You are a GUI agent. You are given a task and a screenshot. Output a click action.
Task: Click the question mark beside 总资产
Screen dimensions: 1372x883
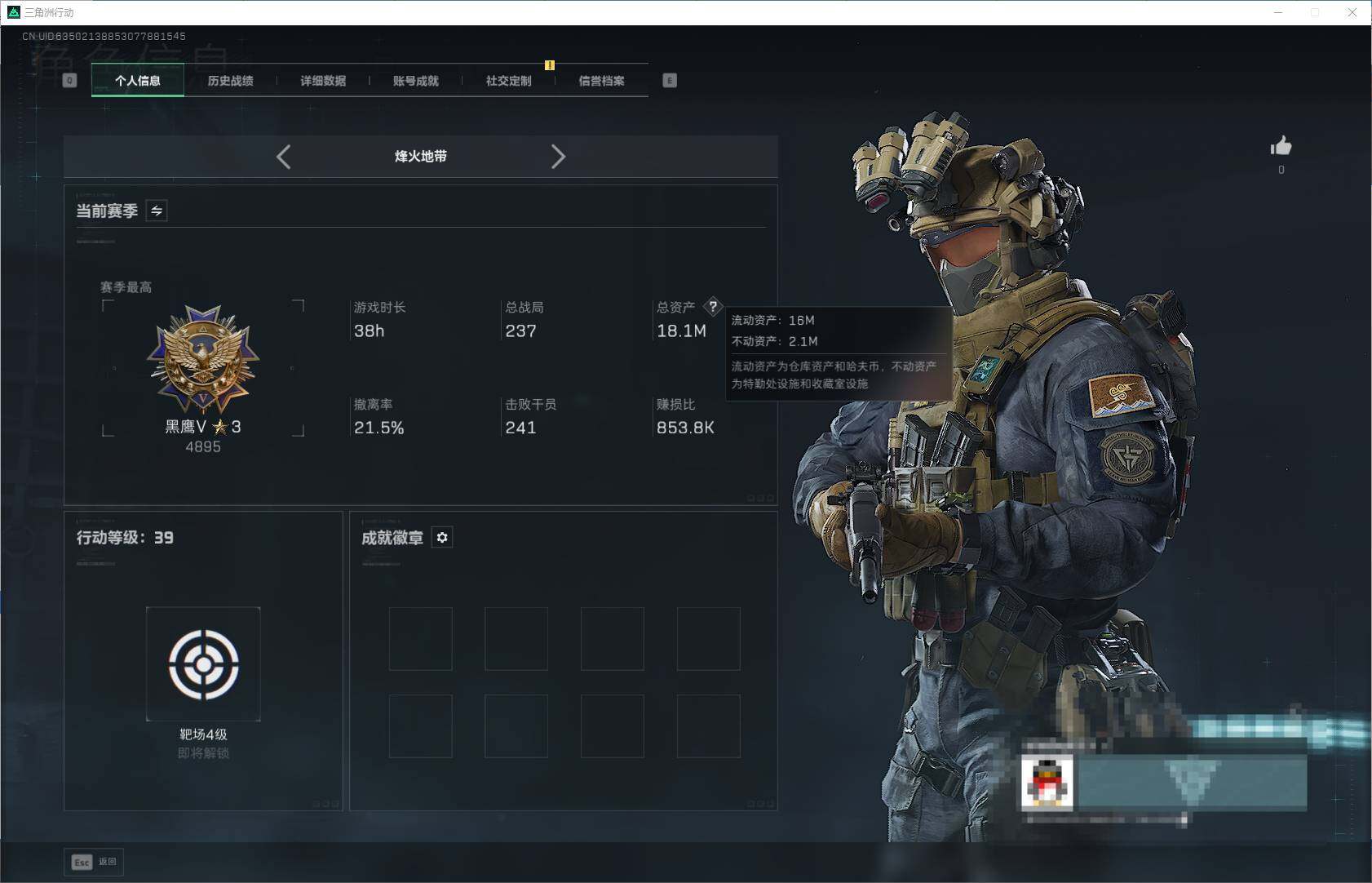[713, 307]
